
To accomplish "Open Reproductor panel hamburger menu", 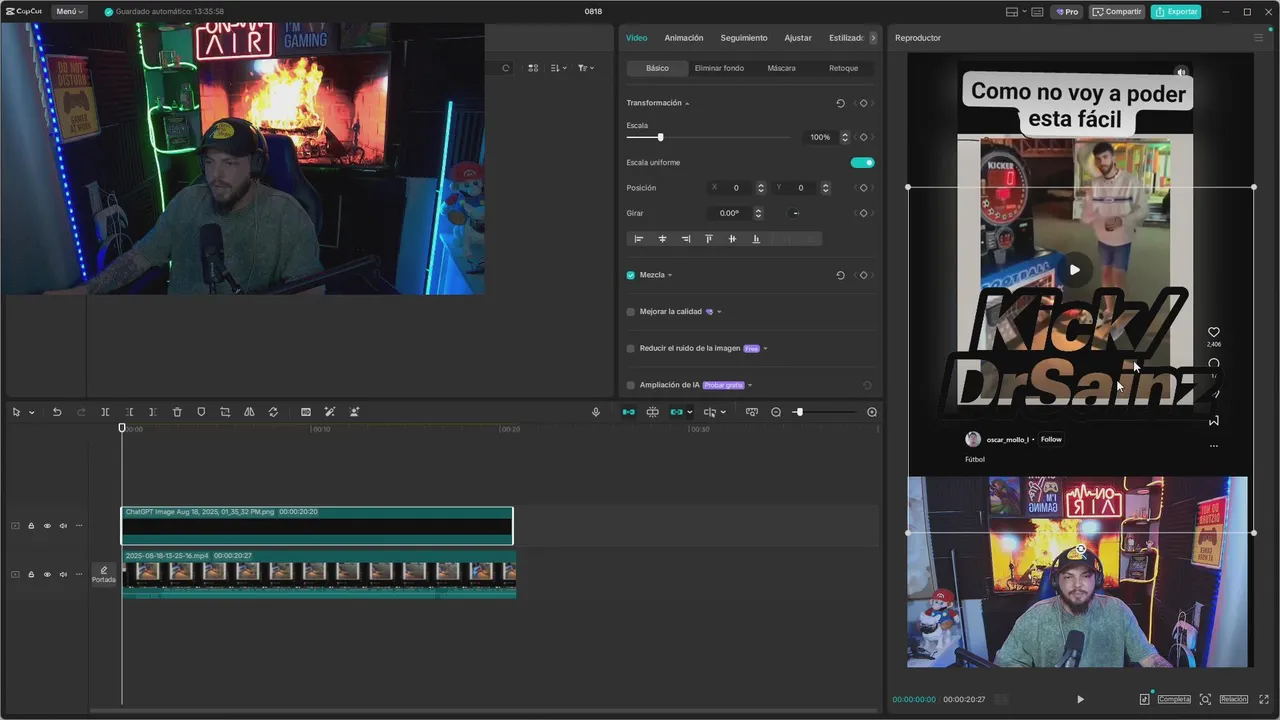I will 1258,38.
